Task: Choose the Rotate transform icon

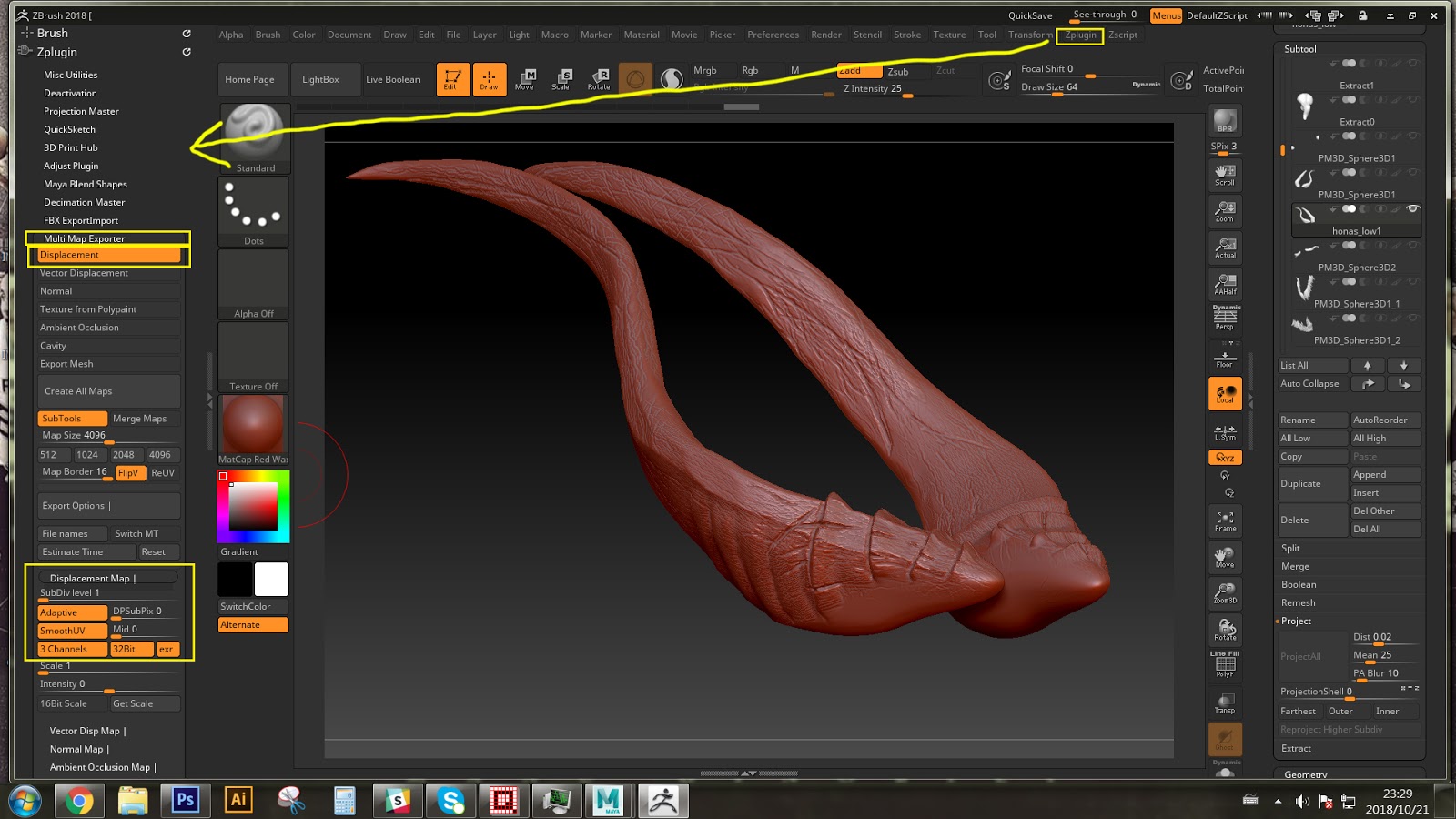Action: point(599,79)
